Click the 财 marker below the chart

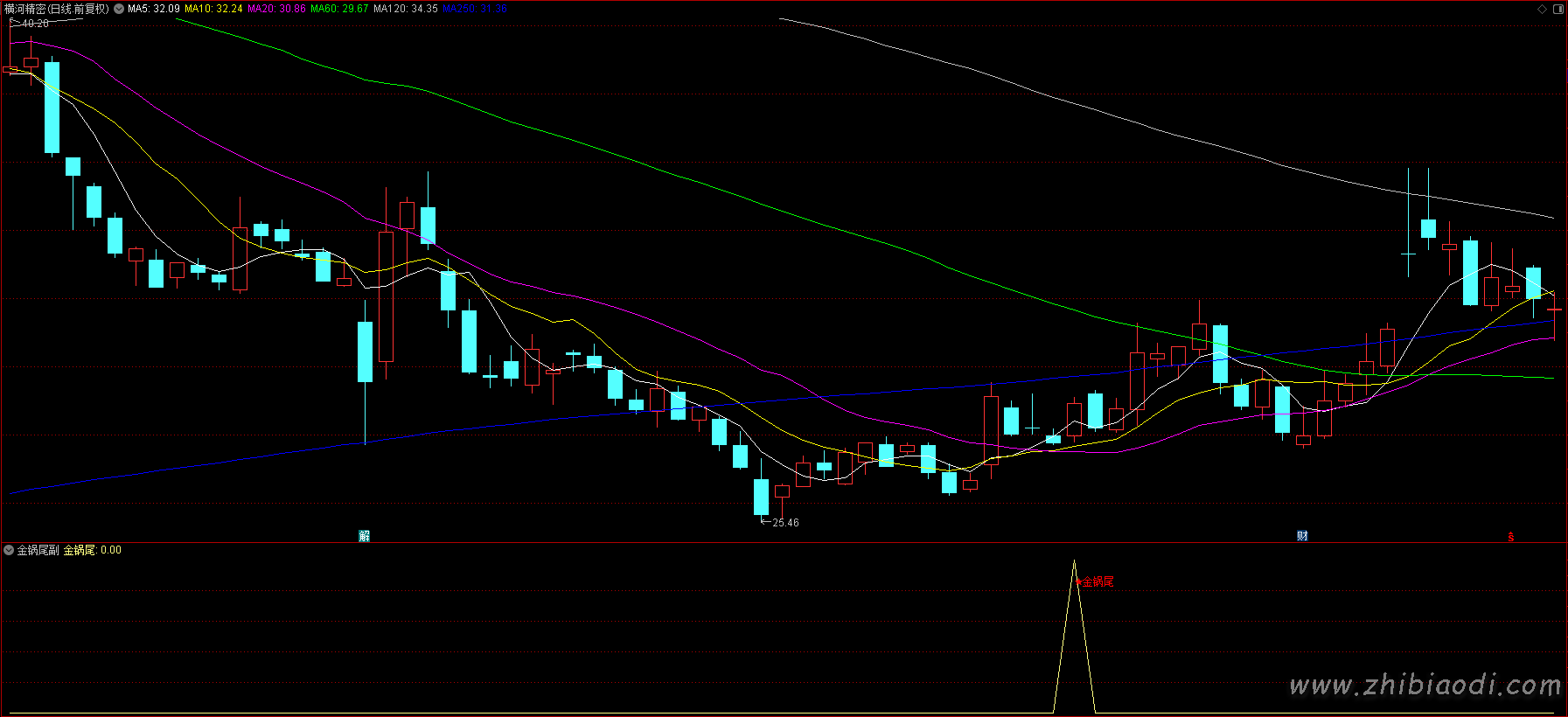click(x=1302, y=536)
